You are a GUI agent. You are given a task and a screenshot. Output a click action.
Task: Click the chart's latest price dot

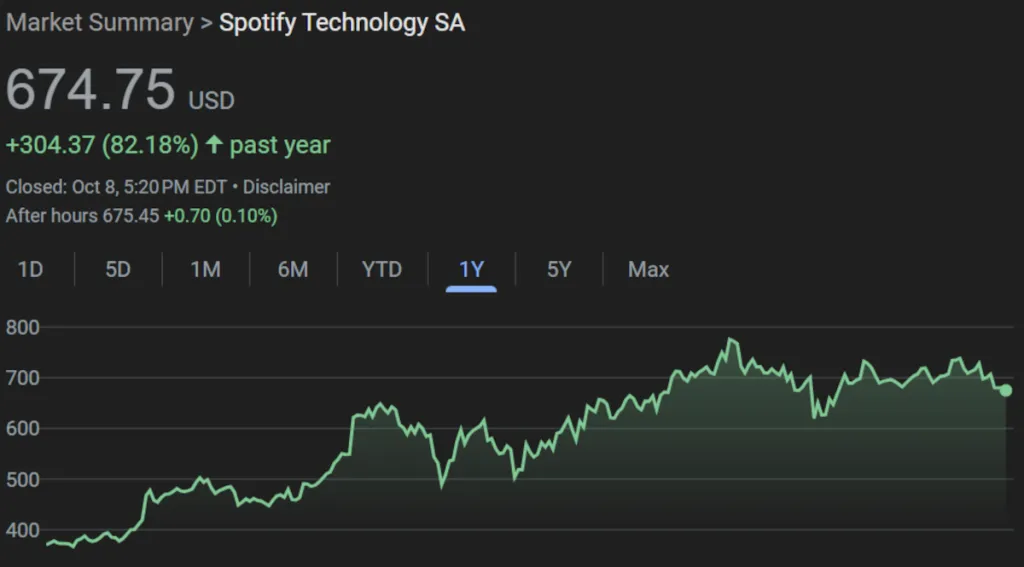tap(1005, 390)
